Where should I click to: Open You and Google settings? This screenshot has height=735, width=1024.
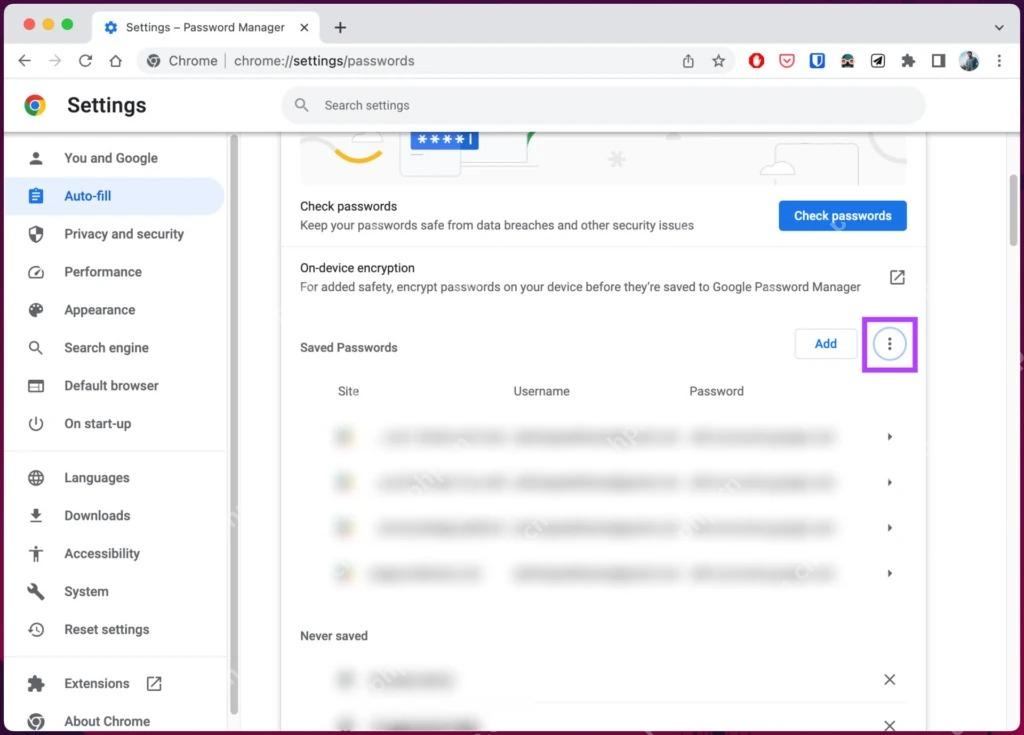coord(111,158)
